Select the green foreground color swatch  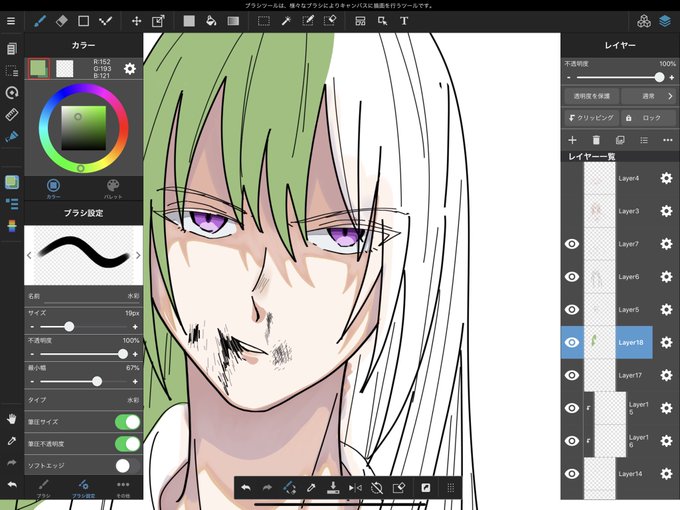(39, 69)
